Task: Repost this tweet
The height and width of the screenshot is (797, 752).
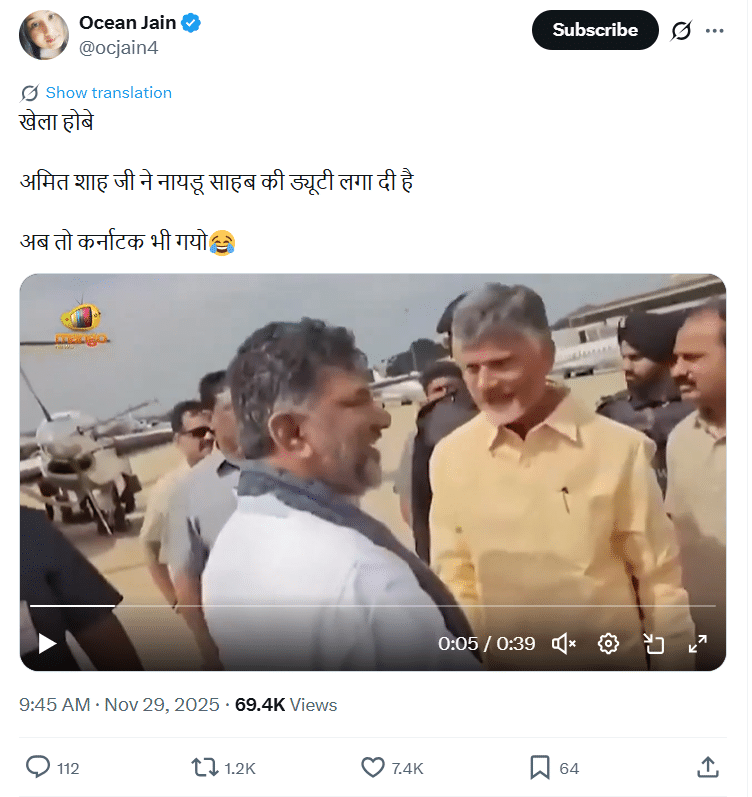Action: tap(203, 767)
